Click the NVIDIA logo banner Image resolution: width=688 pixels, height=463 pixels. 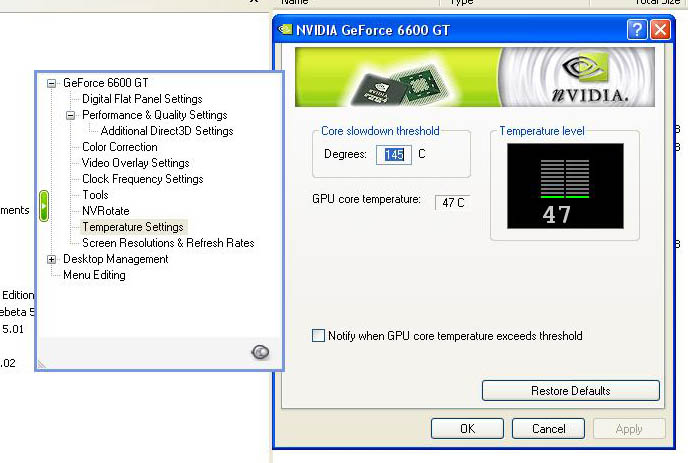[474, 77]
